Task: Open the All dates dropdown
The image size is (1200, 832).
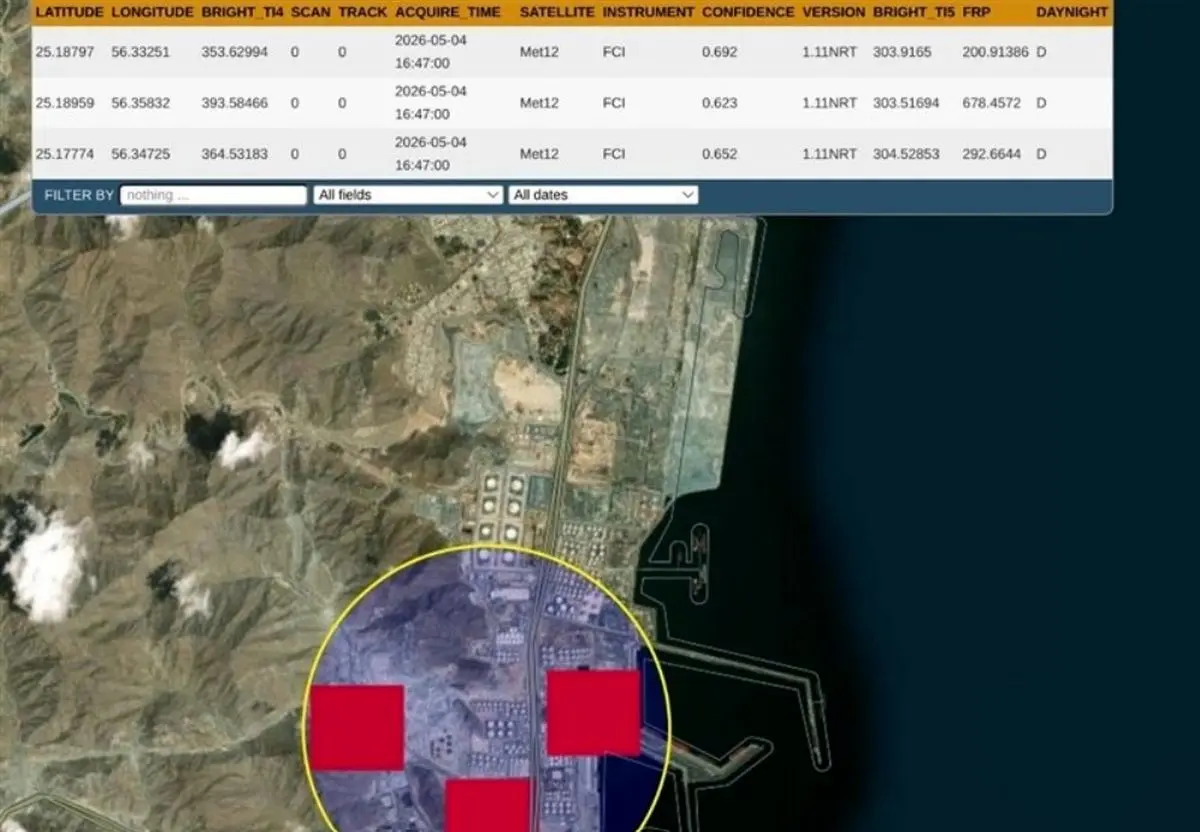Action: point(603,195)
